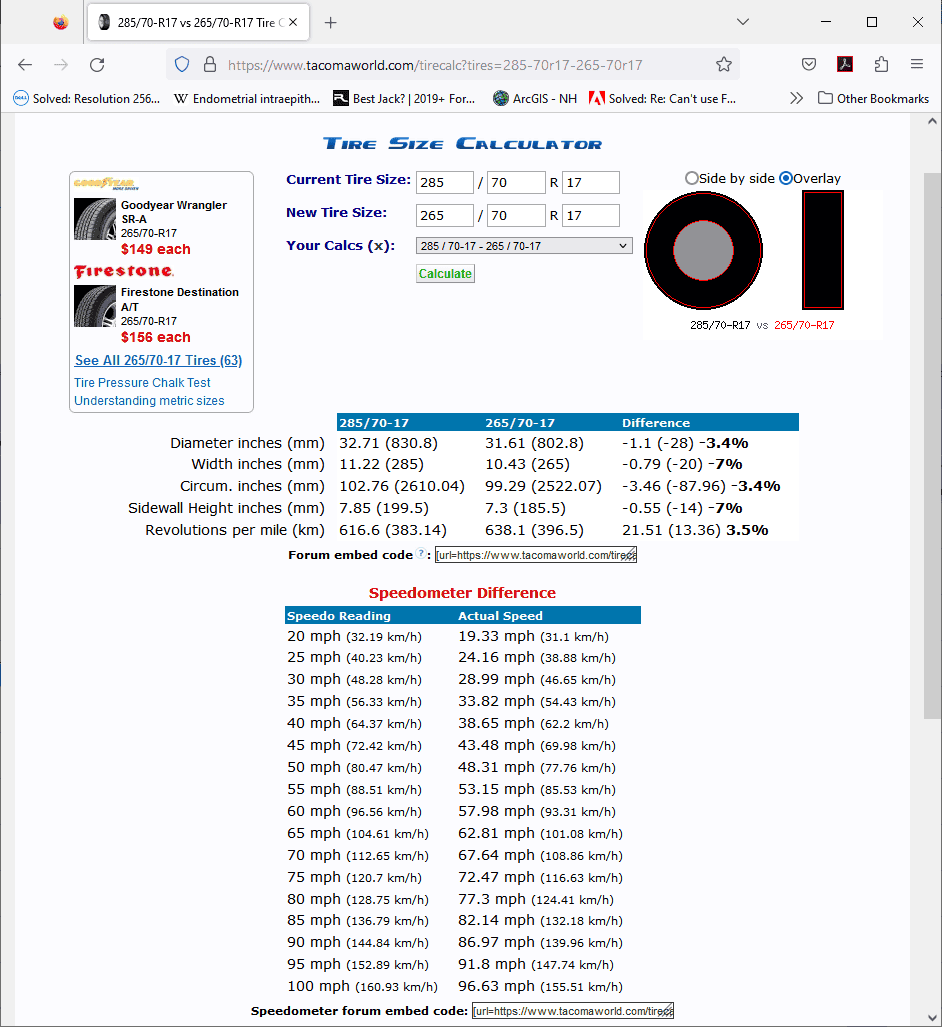
Task: Click the Goodyear Wrangler tire thumbnail
Action: [x=95, y=219]
